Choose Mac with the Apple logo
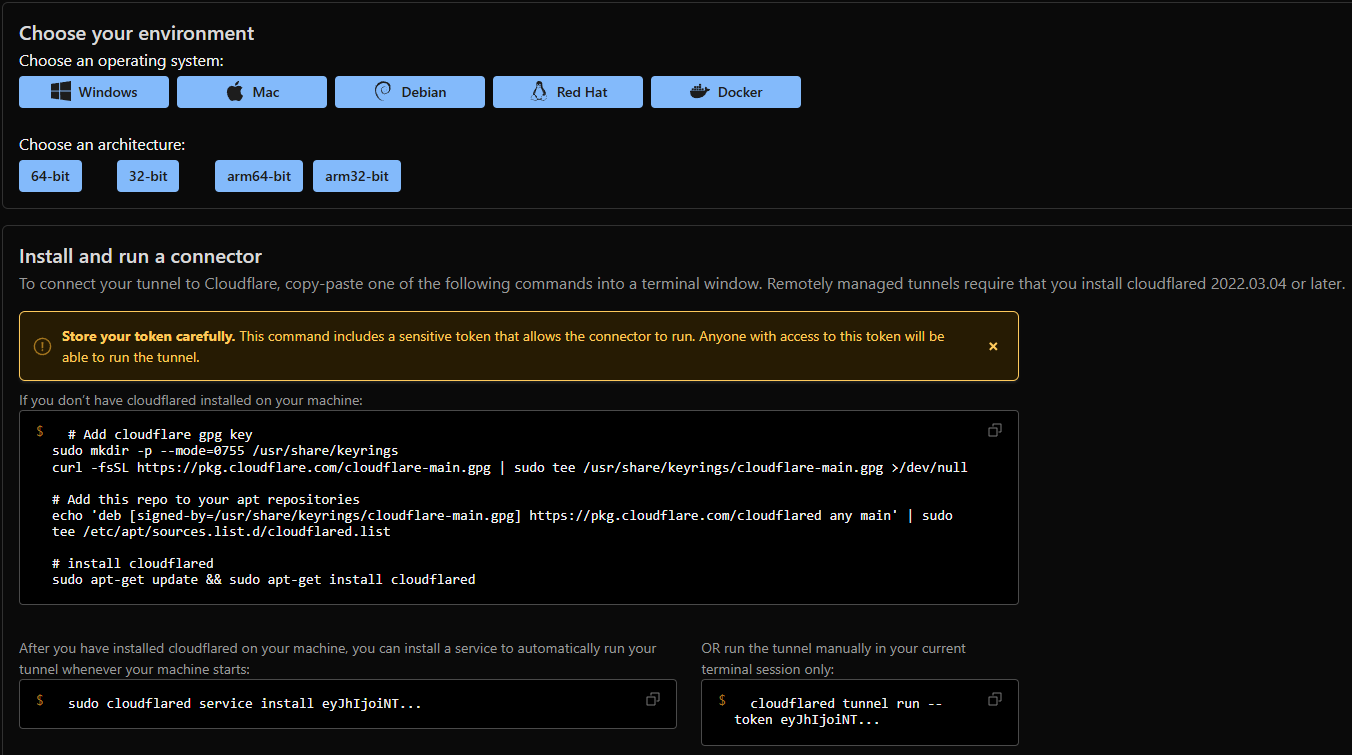Image resolution: width=1352 pixels, height=755 pixels. click(252, 92)
